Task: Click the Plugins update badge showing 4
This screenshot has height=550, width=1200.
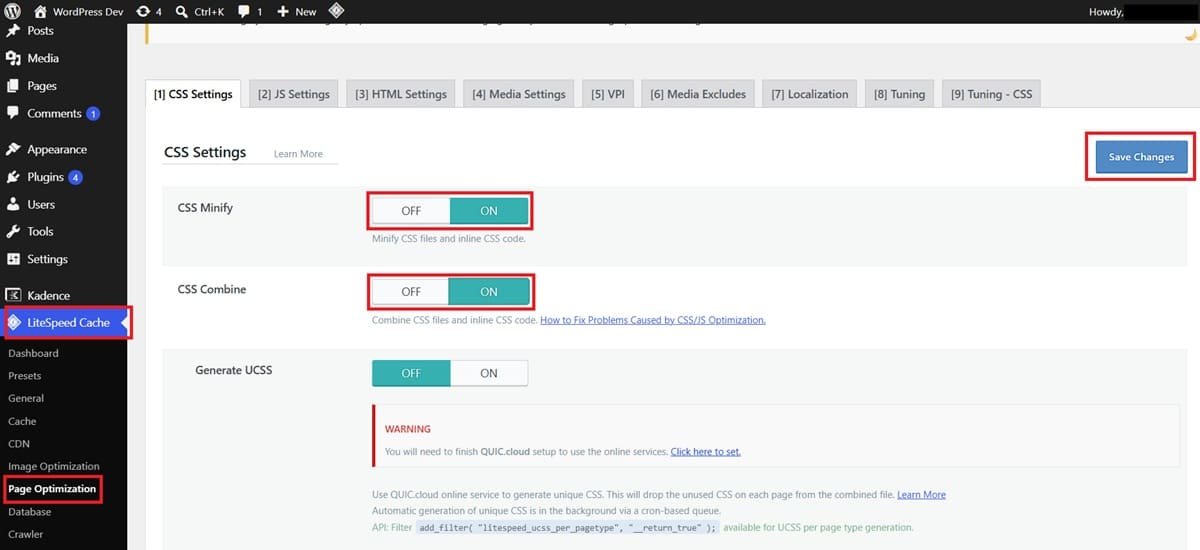Action: [x=75, y=177]
